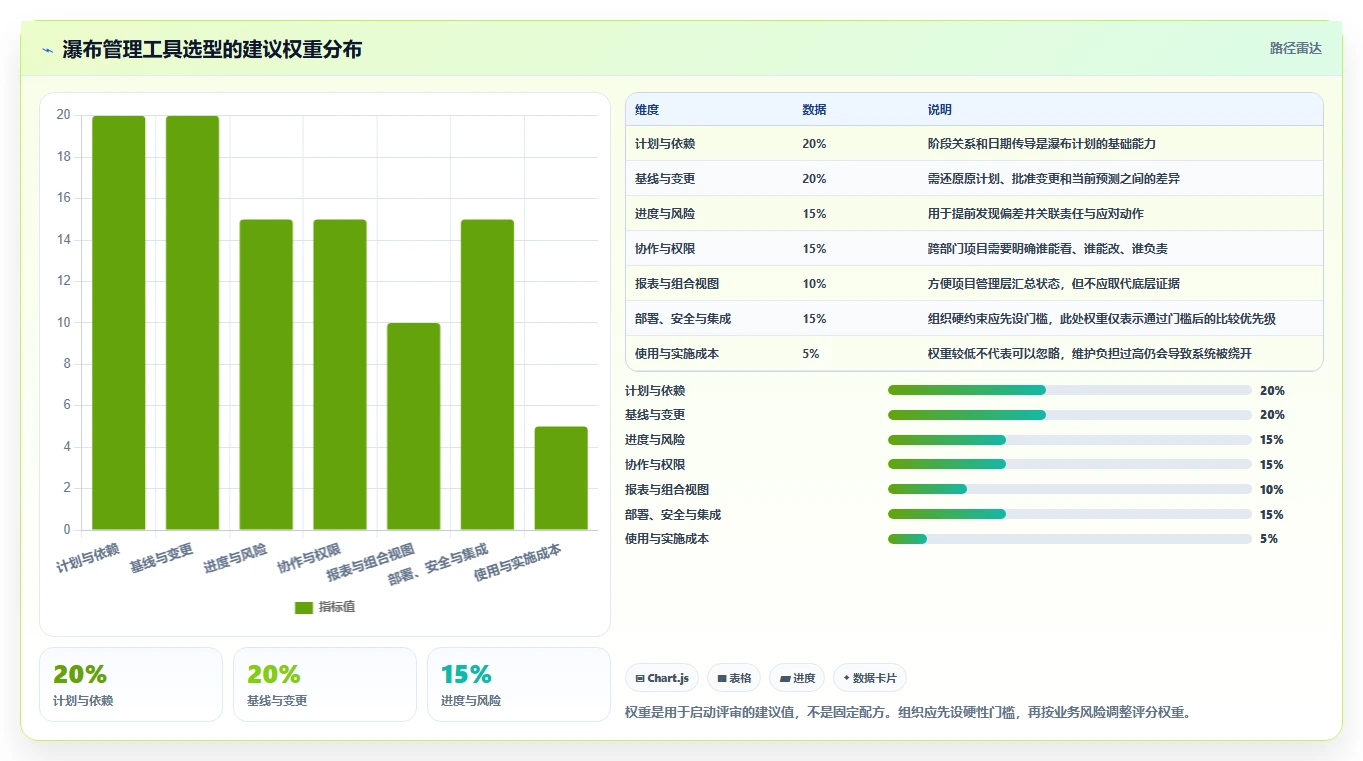
Task: Click the 报表与组合视图 bar in the chart
Action: 414,427
